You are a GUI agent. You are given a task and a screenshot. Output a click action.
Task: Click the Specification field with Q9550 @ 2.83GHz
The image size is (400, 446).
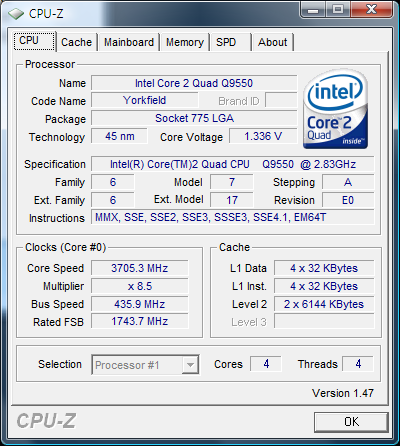point(233,164)
